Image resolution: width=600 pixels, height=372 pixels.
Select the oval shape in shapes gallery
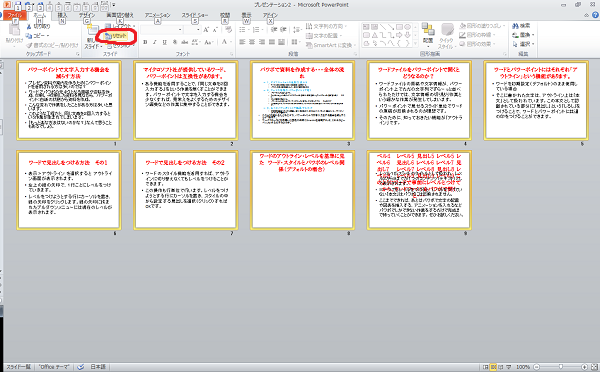408,27
